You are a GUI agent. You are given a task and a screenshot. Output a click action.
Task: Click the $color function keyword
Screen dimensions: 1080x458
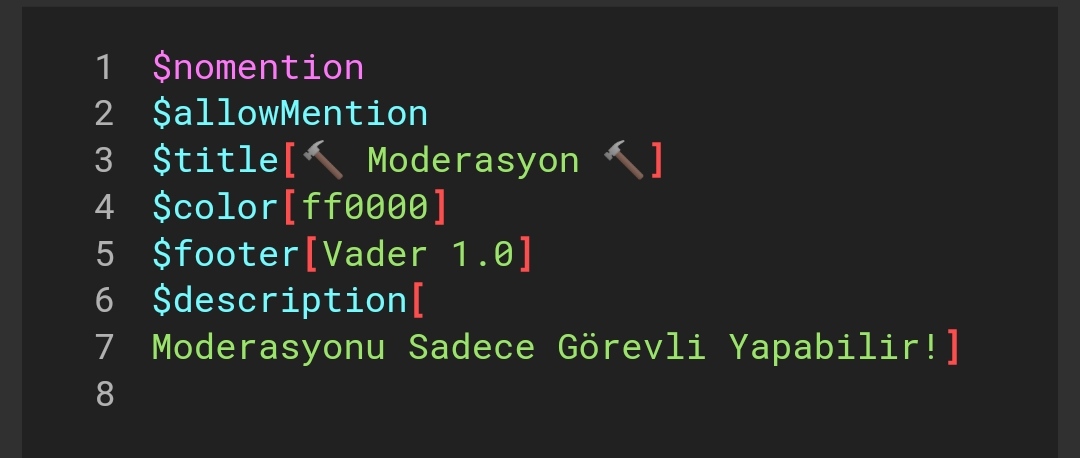(216, 207)
